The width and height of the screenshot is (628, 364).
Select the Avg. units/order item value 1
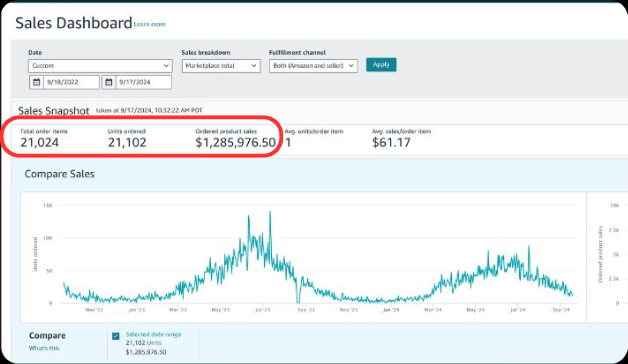click(x=288, y=143)
